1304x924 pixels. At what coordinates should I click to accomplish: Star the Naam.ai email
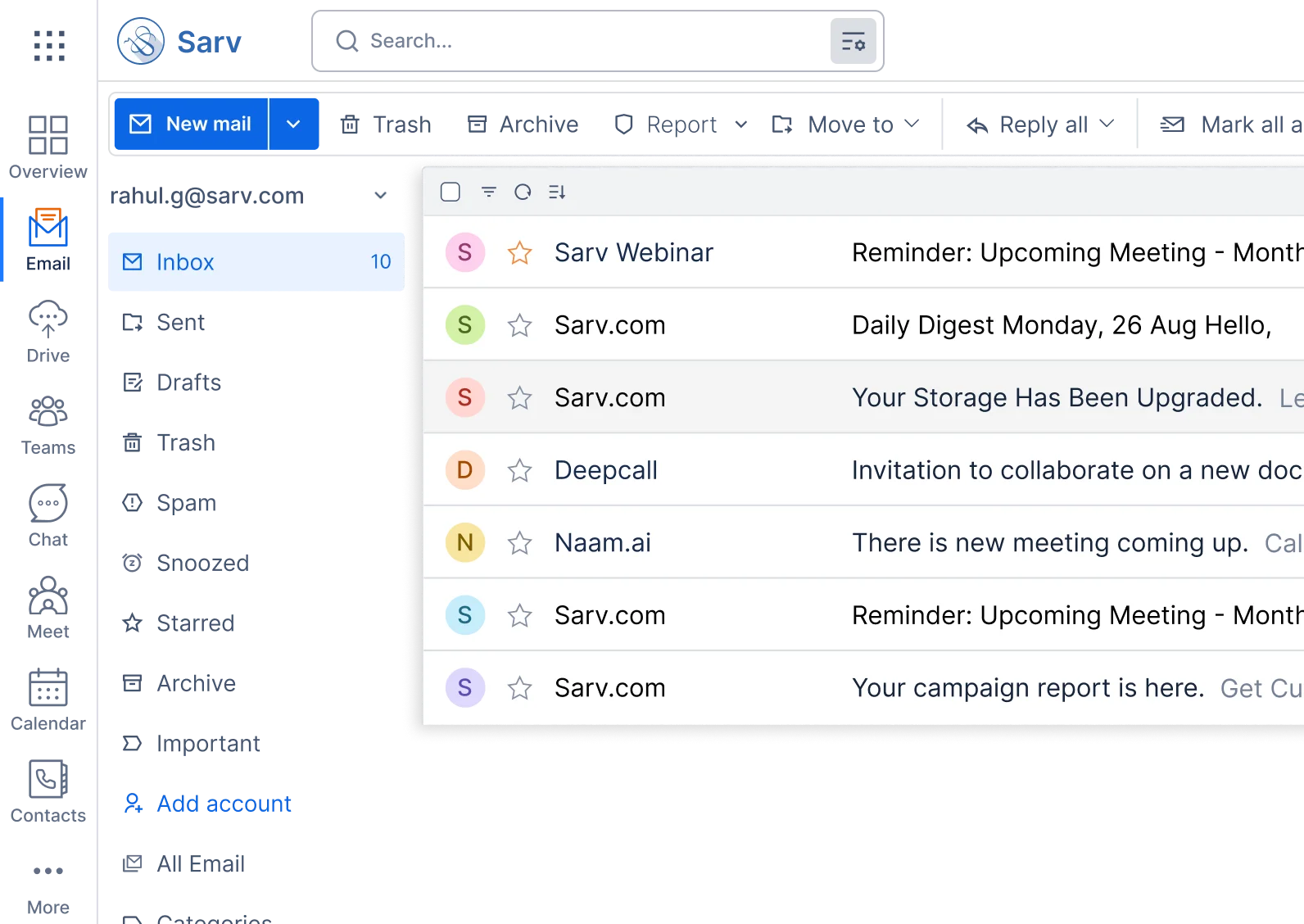(x=520, y=542)
